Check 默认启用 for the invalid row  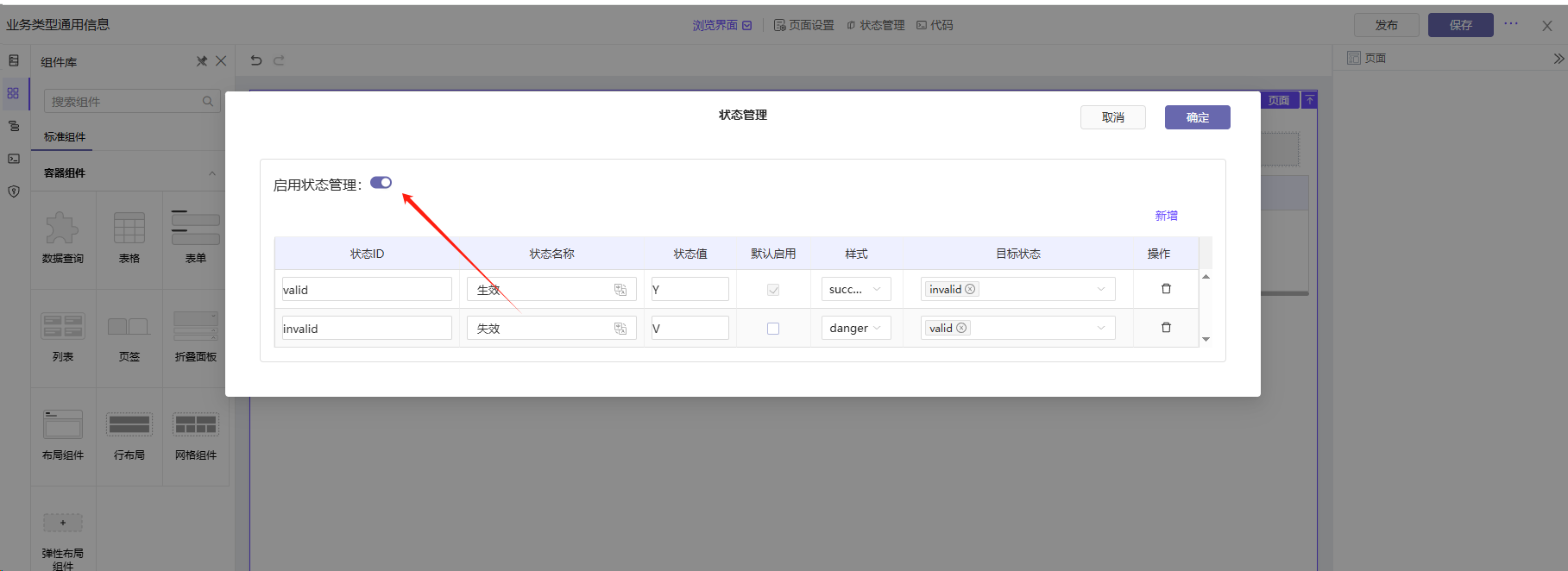tap(773, 329)
